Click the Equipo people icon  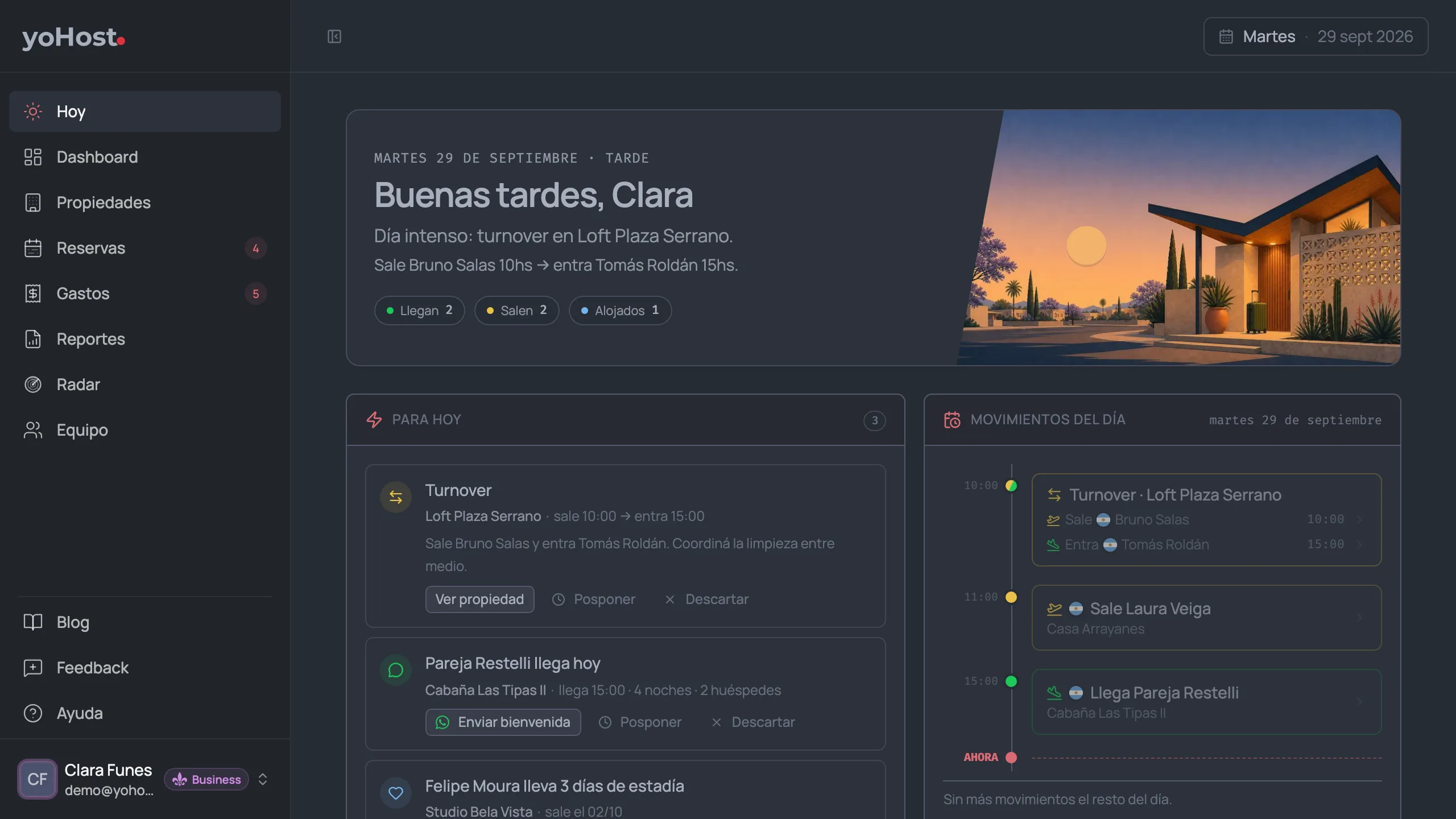coord(33,430)
